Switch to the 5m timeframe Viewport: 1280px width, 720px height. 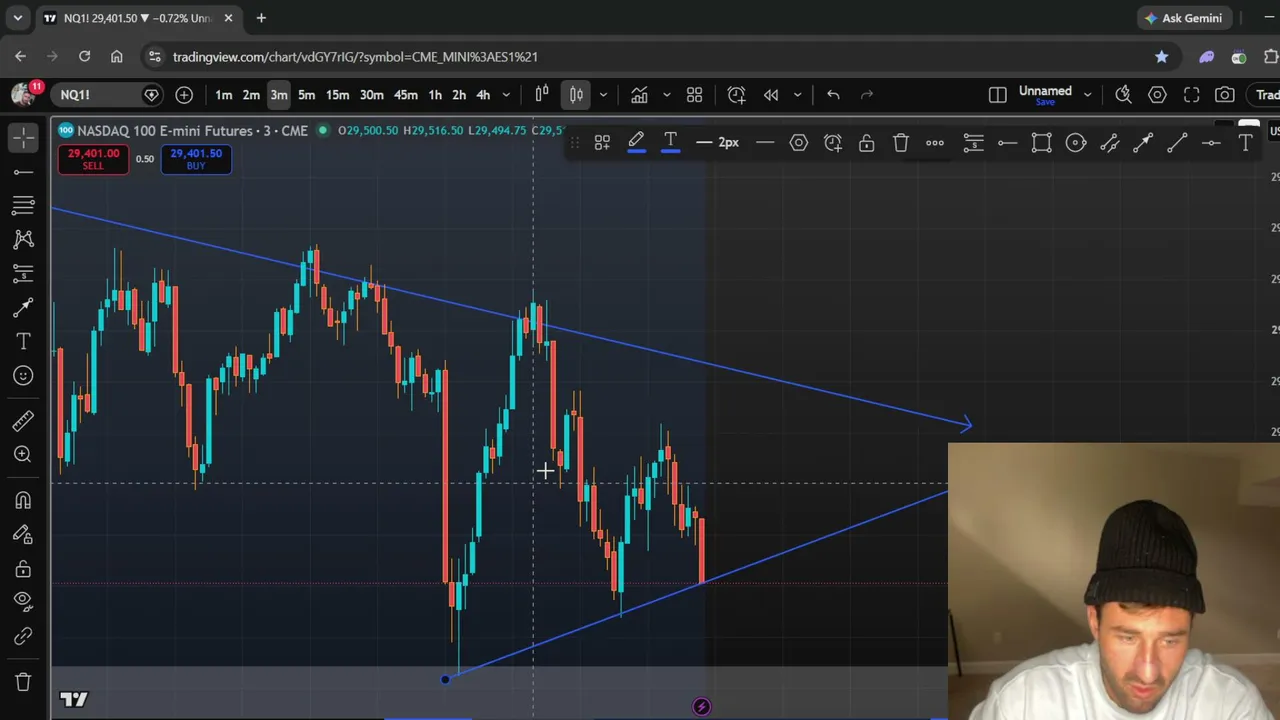click(307, 95)
